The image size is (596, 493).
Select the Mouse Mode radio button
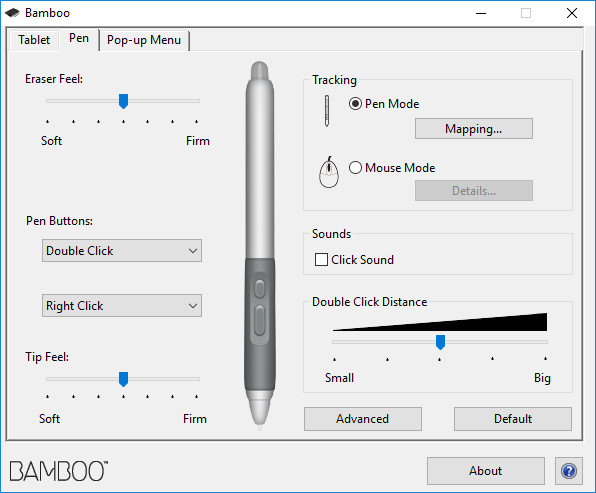tap(355, 168)
